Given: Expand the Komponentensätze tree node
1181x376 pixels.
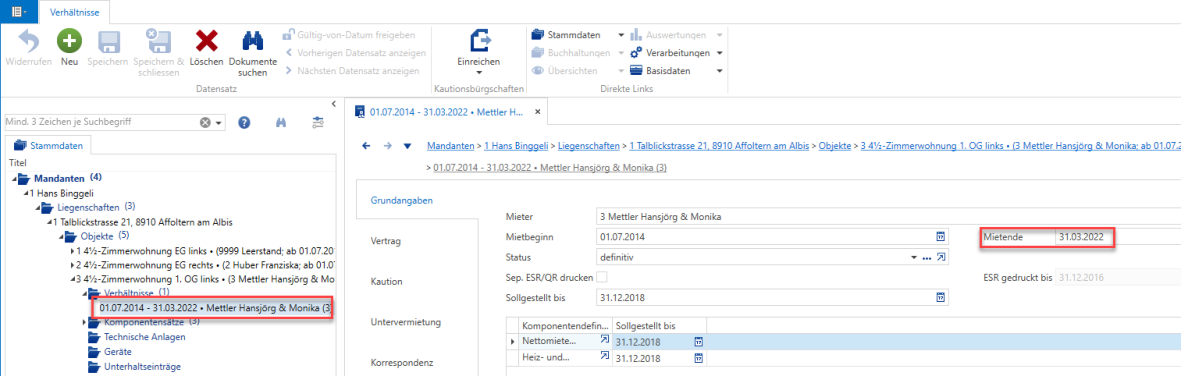Looking at the screenshot, I should click(x=84, y=323).
